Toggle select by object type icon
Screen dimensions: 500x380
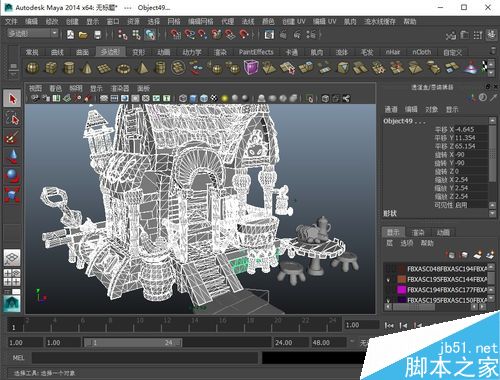[x=136, y=35]
